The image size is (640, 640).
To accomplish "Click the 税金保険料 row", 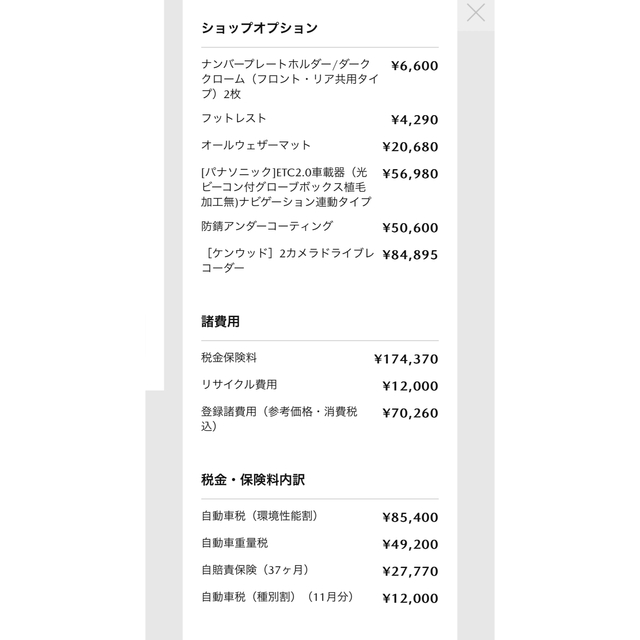I will (320, 358).
